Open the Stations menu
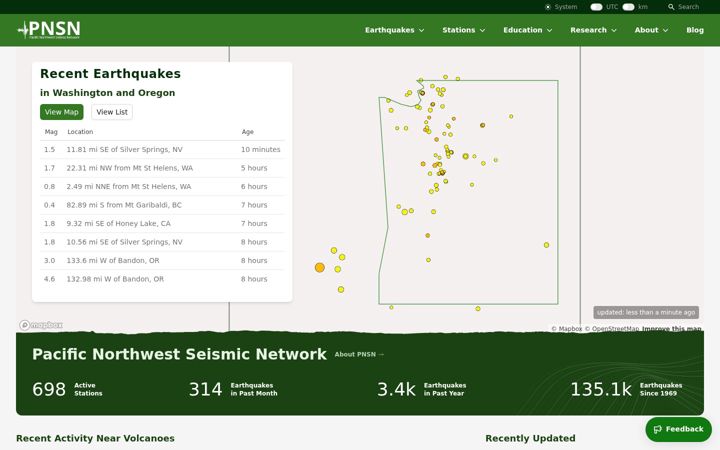This screenshot has width=720, height=450. pos(463,30)
